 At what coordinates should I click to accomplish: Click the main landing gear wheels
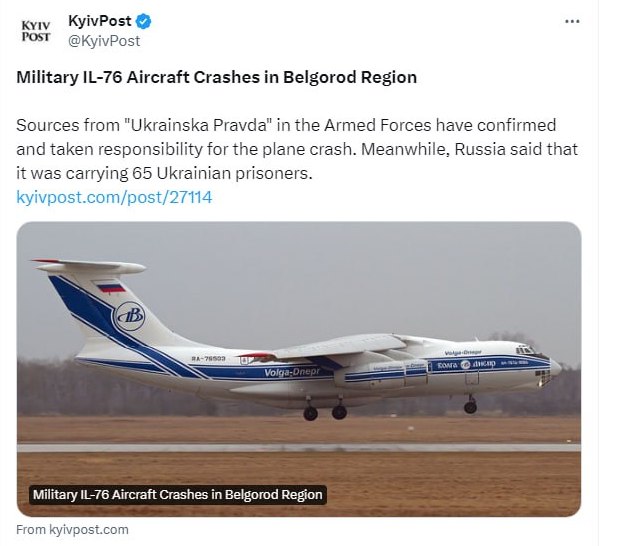(325, 410)
